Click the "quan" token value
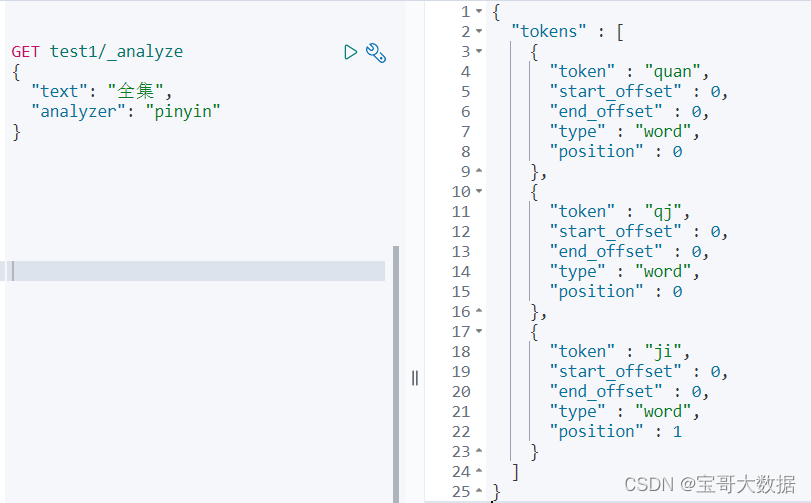This screenshot has width=811, height=503. click(672, 72)
